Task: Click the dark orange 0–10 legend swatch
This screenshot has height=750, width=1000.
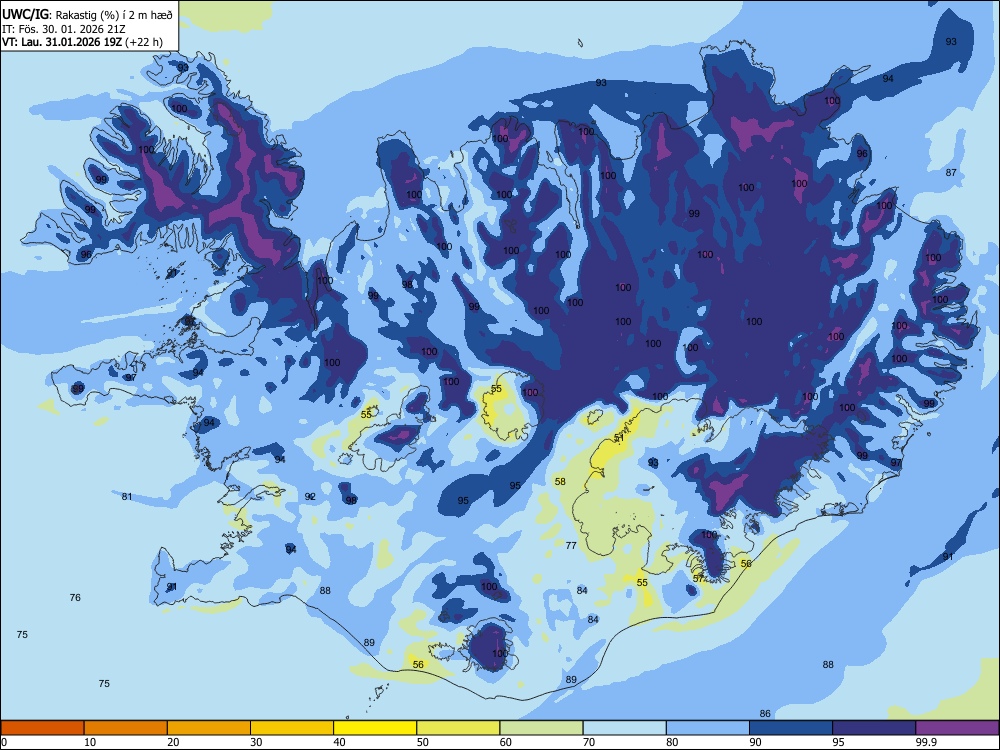Action: click(43, 728)
